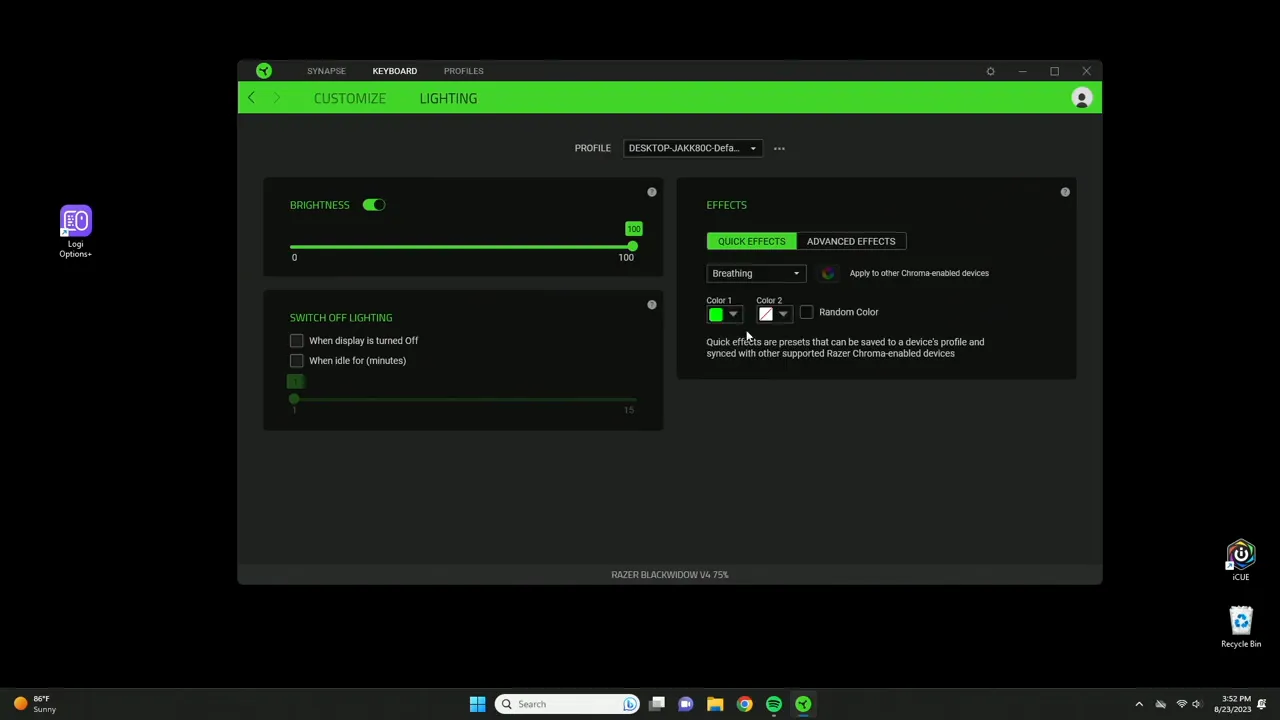Open the user account avatar icon
Screen dimensions: 1280x720
[x=1081, y=98]
